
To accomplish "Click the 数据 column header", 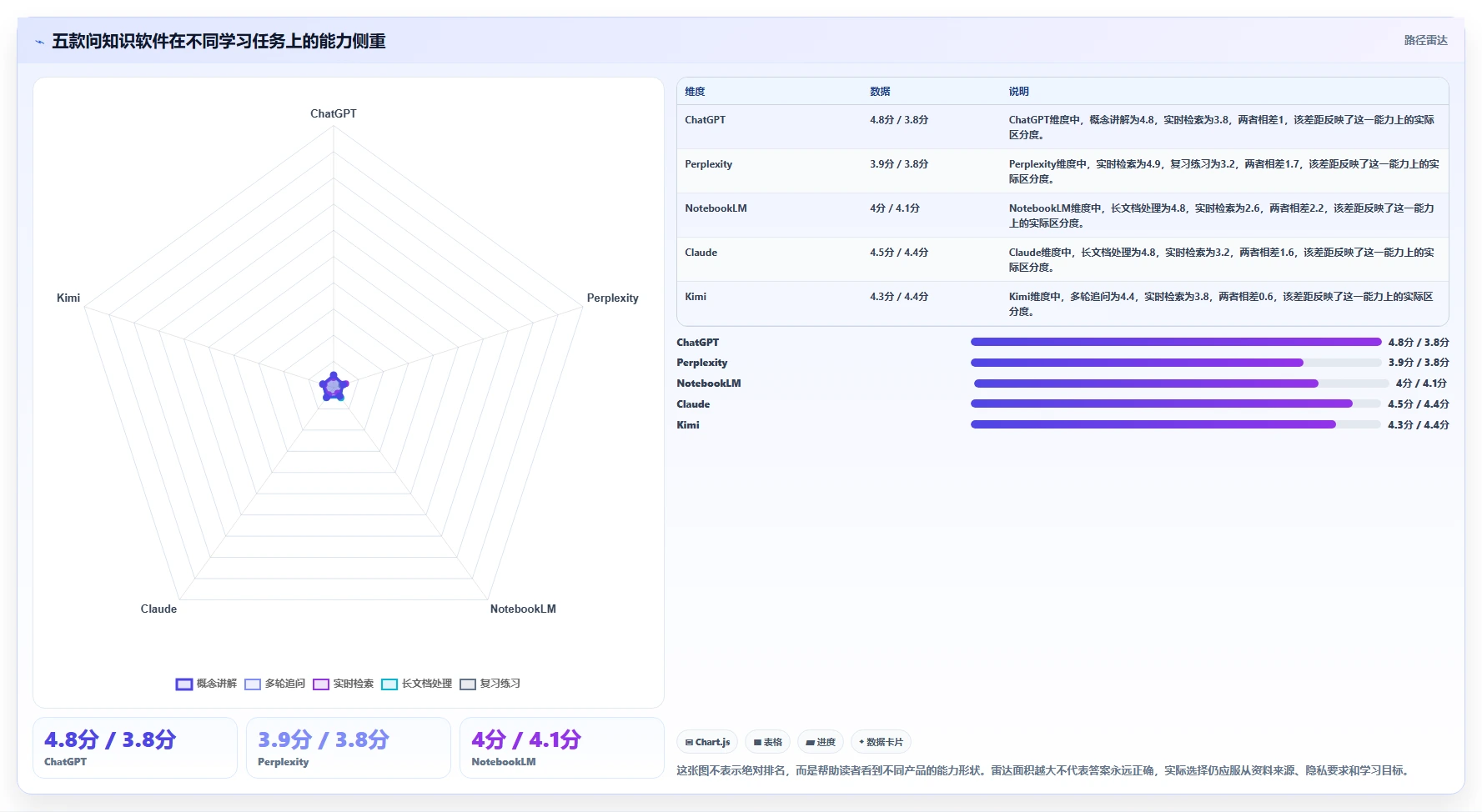I will pyautogui.click(x=880, y=92).
